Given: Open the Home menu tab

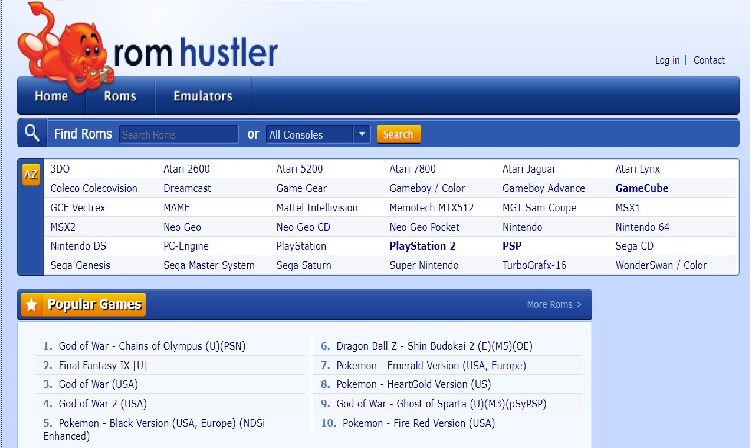Looking at the screenshot, I should 51,96.
